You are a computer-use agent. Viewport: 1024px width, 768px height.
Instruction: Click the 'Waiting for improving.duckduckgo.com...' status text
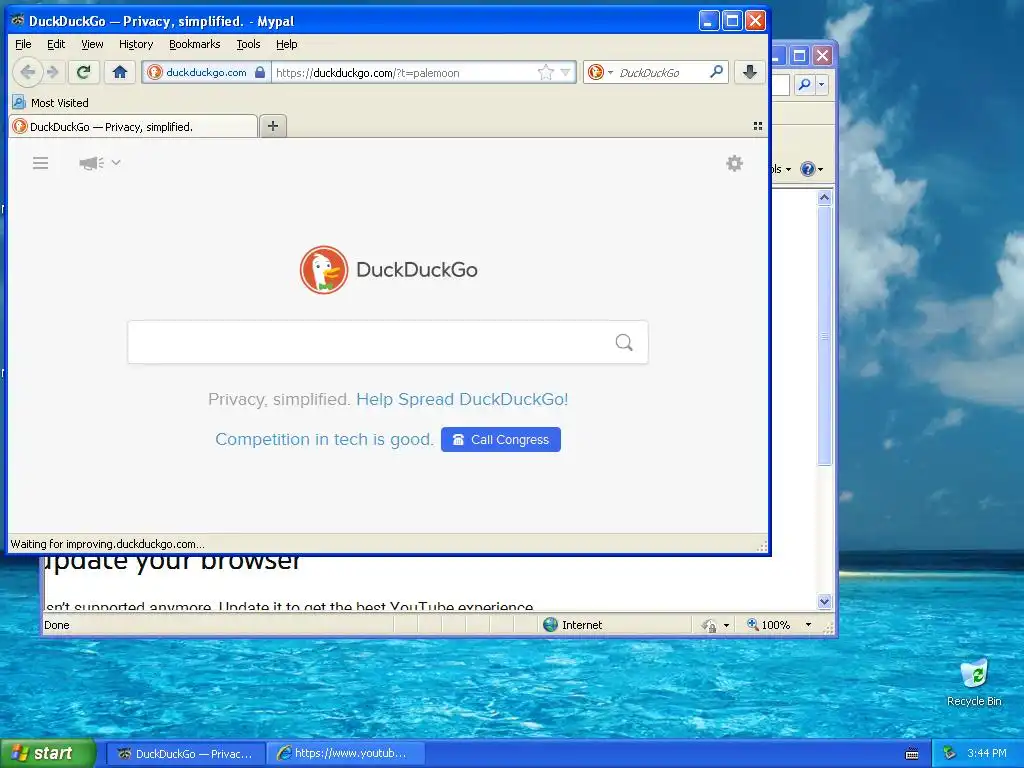(108, 544)
